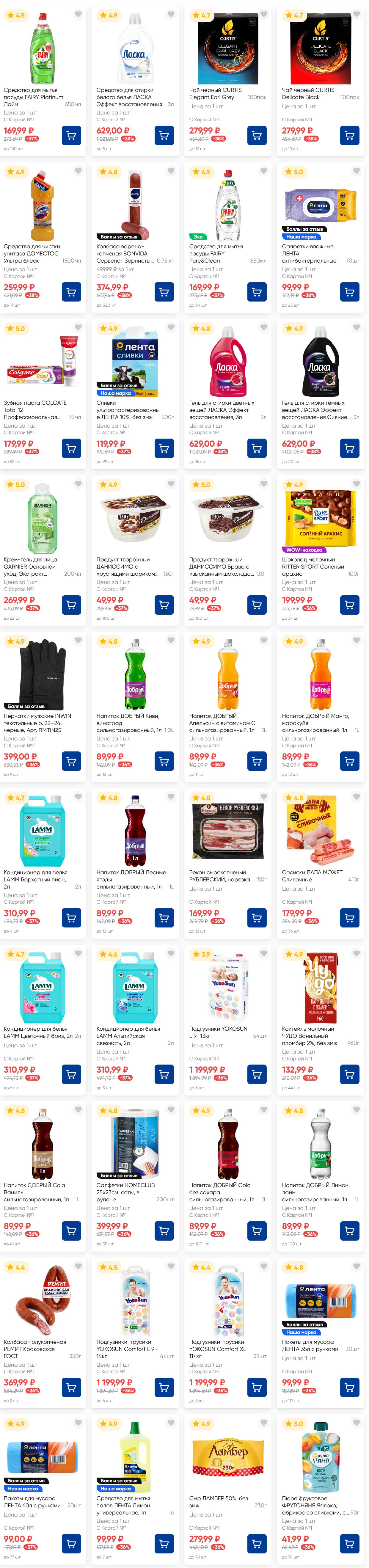Screen dimensions: 369x1568
Task: Add ЛАМБЕР 50% cheese to cart
Action: click(x=256, y=1543)
